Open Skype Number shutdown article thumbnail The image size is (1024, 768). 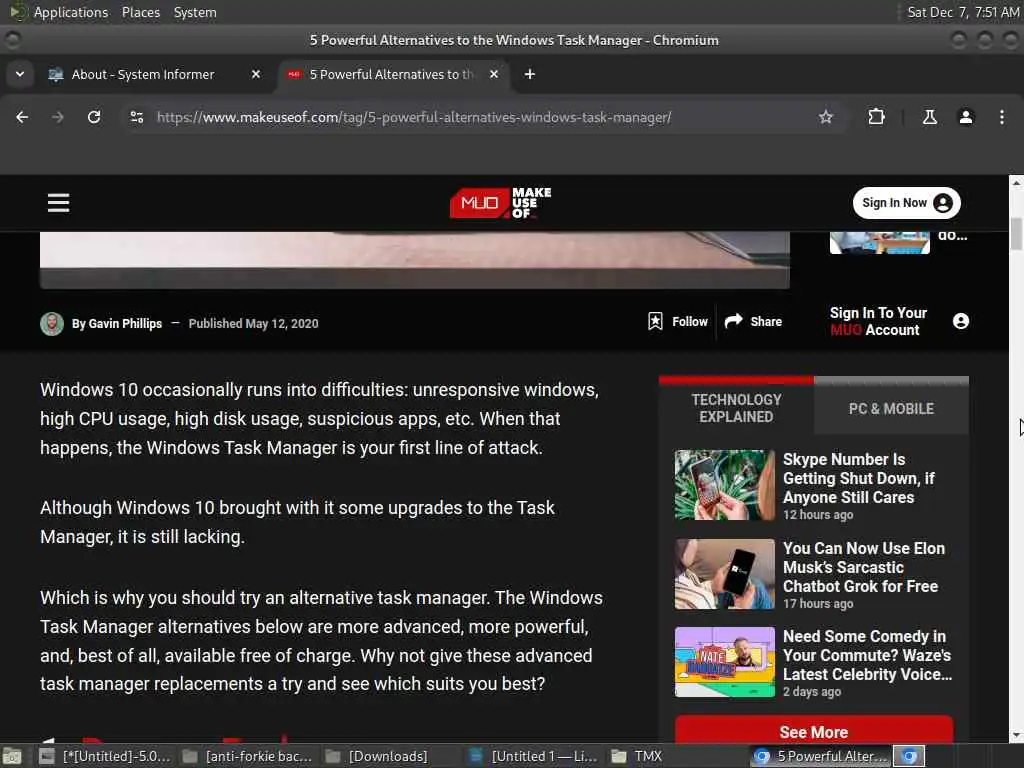pyautogui.click(x=724, y=485)
